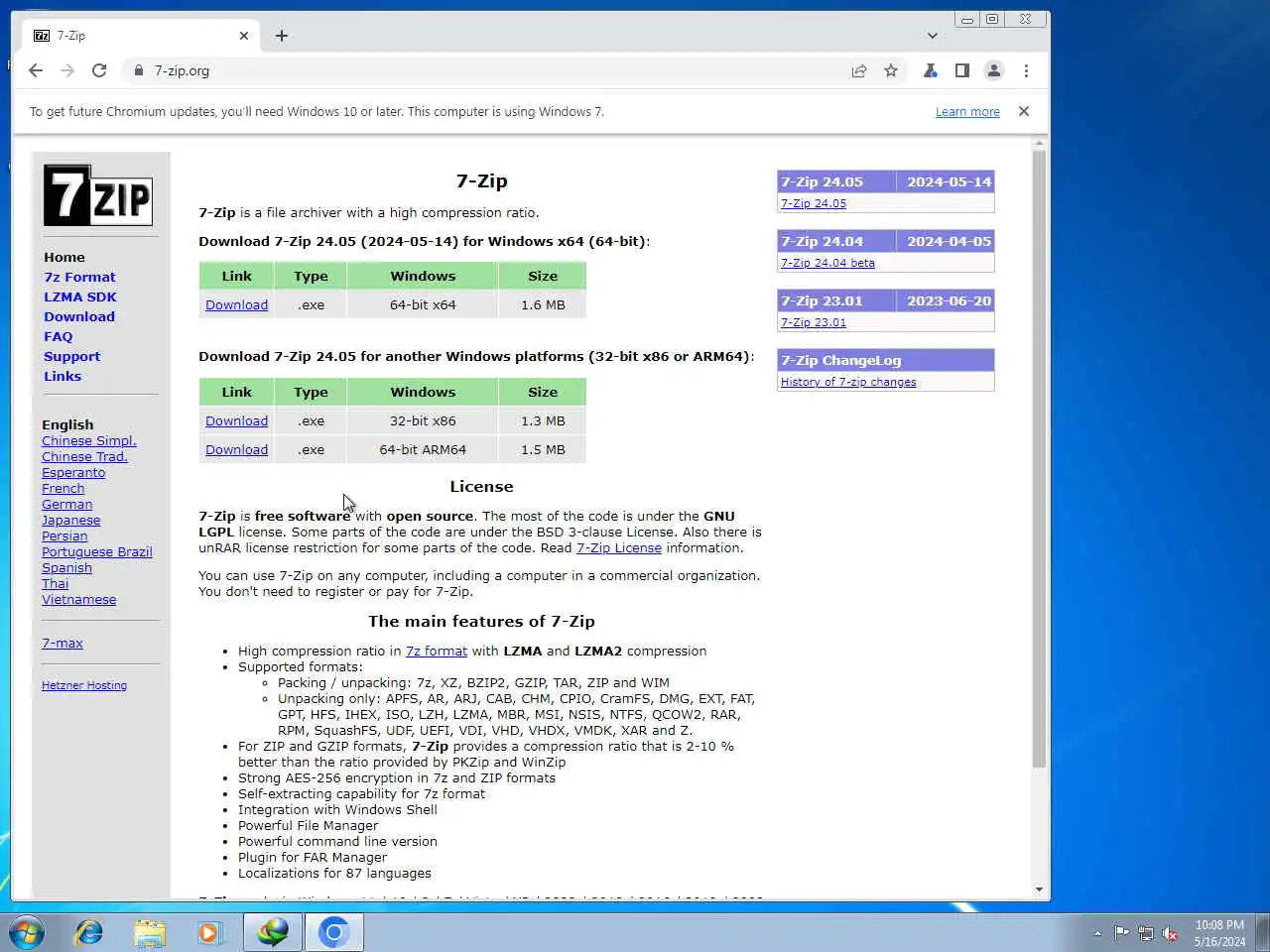
Task: Open LZMA SDK sidebar menu item
Action: (80, 297)
